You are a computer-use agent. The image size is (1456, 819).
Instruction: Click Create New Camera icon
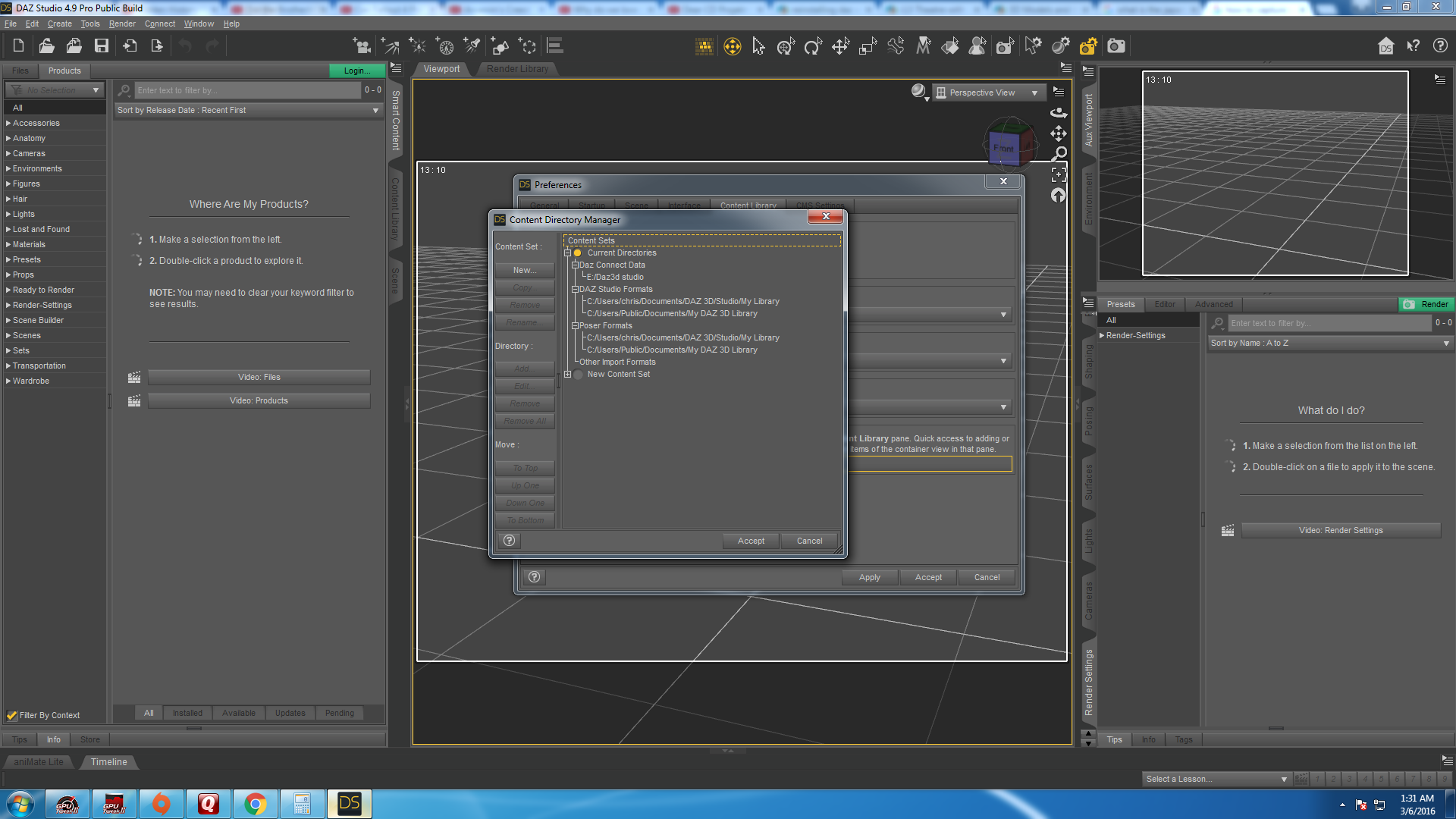click(362, 46)
